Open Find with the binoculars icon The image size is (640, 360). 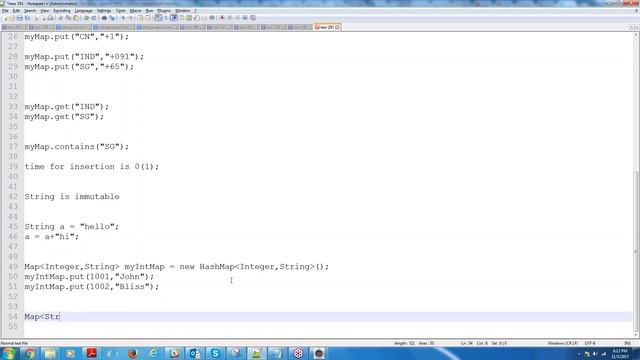(x=104, y=18)
